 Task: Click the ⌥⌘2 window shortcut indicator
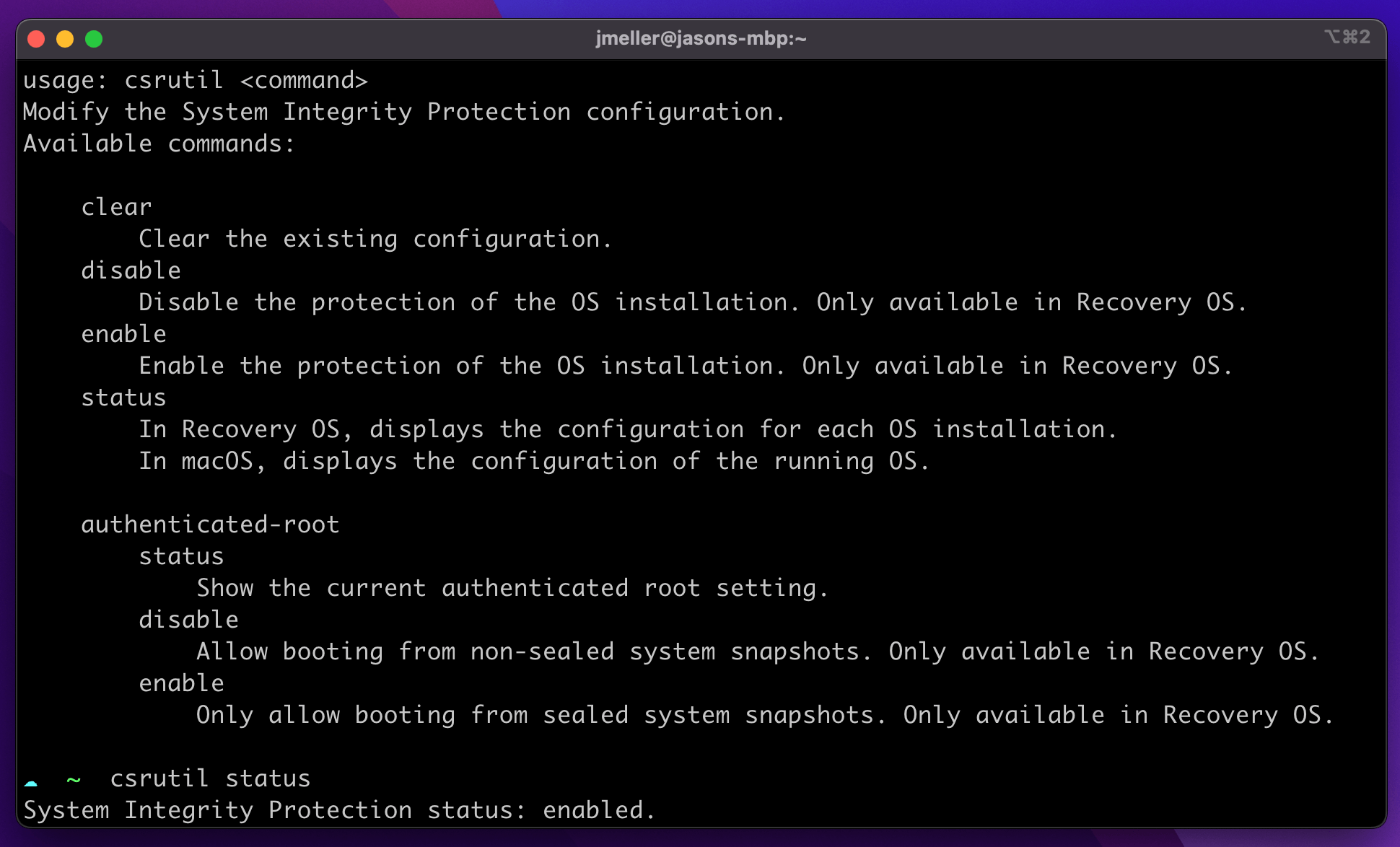click(x=1347, y=37)
